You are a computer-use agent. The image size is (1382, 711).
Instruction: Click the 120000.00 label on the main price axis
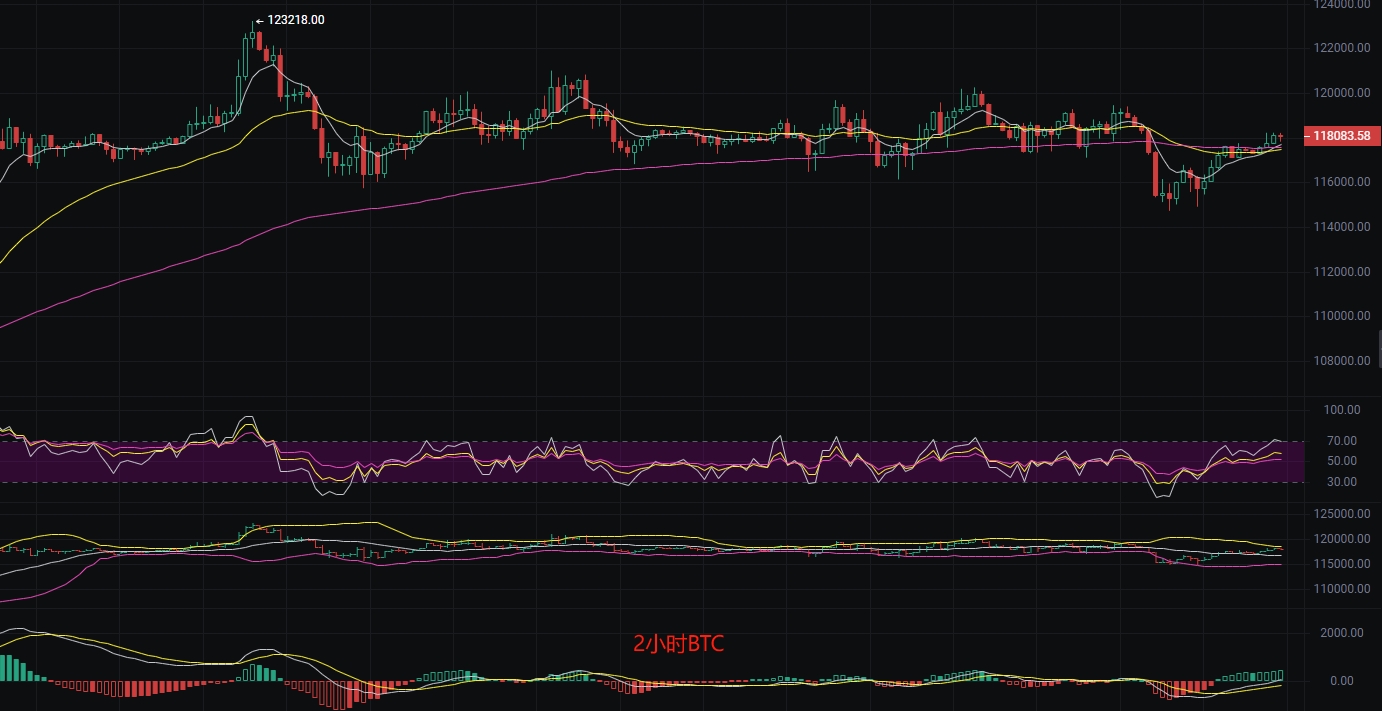pyautogui.click(x=1342, y=93)
